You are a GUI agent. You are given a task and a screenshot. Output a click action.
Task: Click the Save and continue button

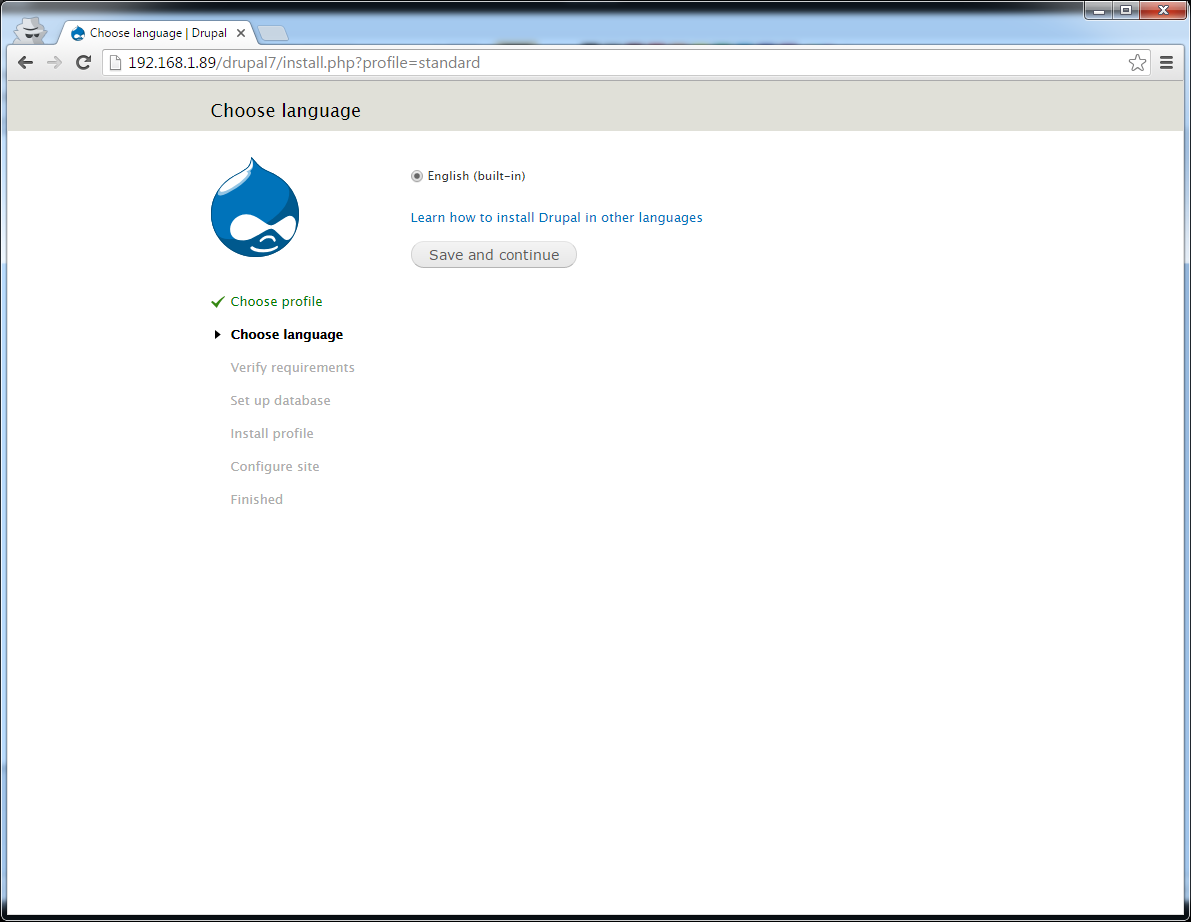tap(494, 254)
